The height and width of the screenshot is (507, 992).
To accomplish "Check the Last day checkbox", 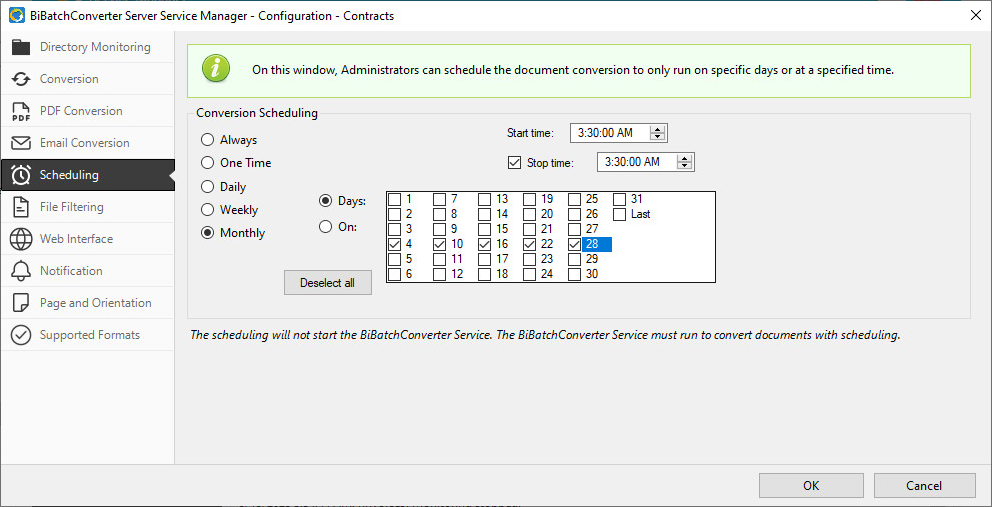I will pyautogui.click(x=620, y=214).
